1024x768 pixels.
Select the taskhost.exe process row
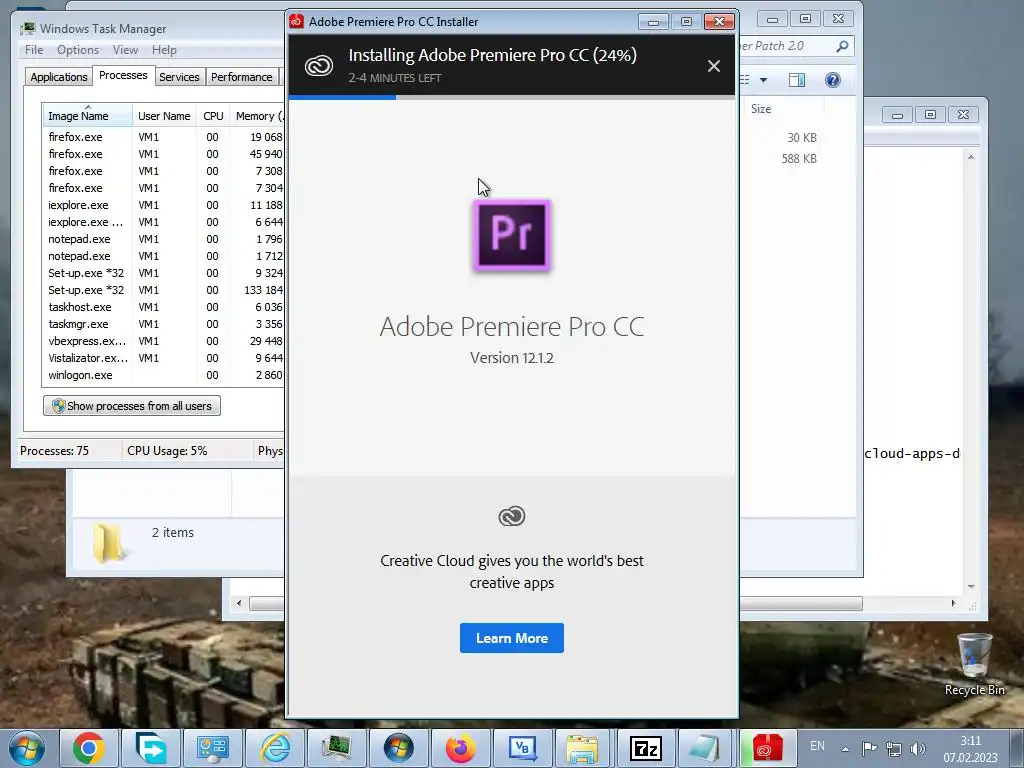tap(163, 307)
